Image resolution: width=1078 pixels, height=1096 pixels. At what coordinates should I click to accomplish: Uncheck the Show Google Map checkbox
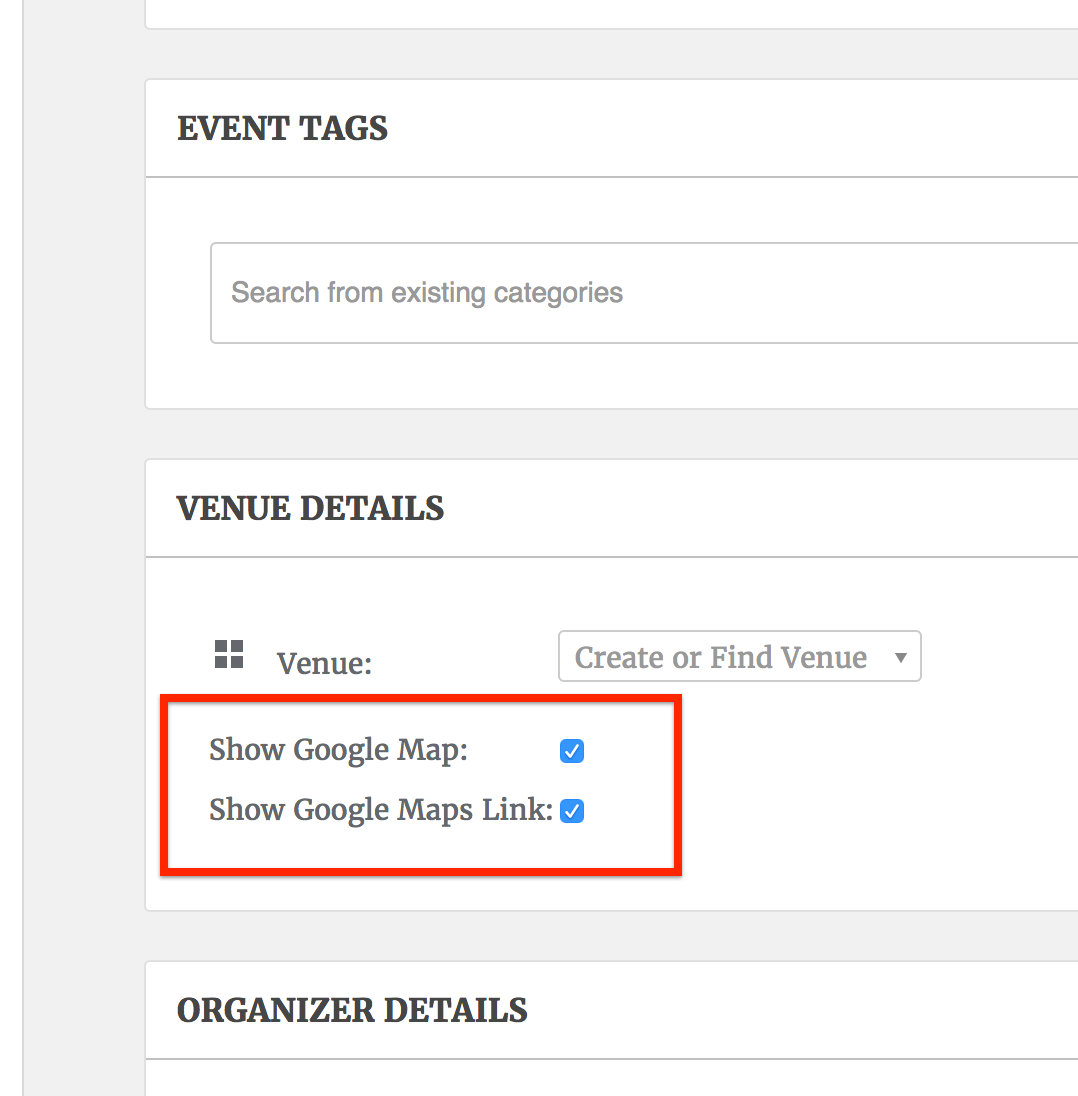click(x=572, y=751)
